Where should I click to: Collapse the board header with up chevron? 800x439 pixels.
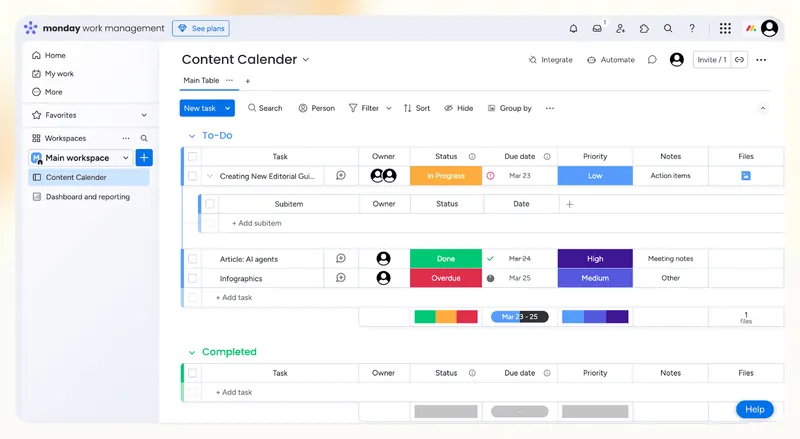[x=763, y=108]
